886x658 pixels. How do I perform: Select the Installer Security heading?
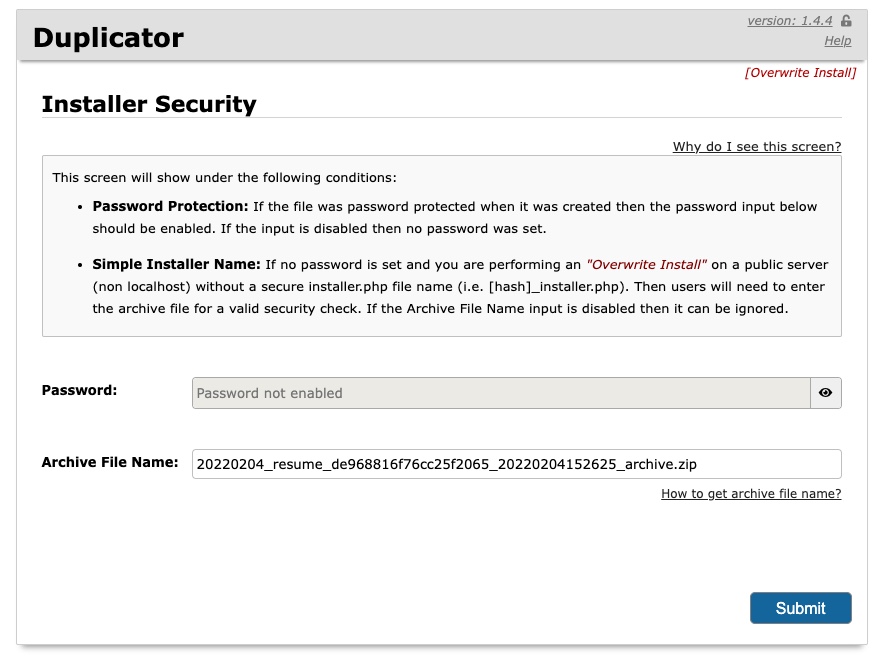[x=149, y=104]
